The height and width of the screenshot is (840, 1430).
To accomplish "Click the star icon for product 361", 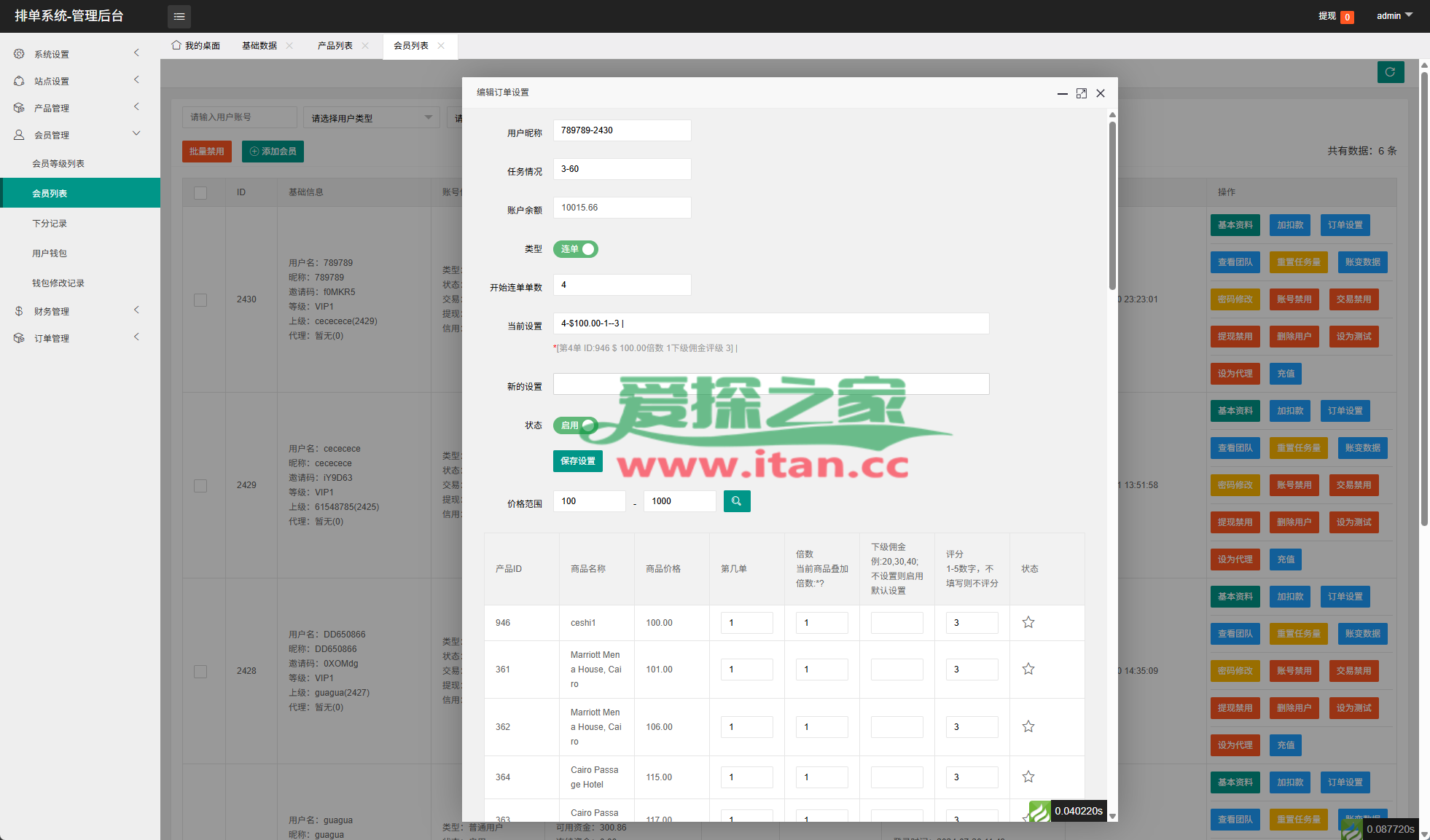I will [x=1028, y=669].
